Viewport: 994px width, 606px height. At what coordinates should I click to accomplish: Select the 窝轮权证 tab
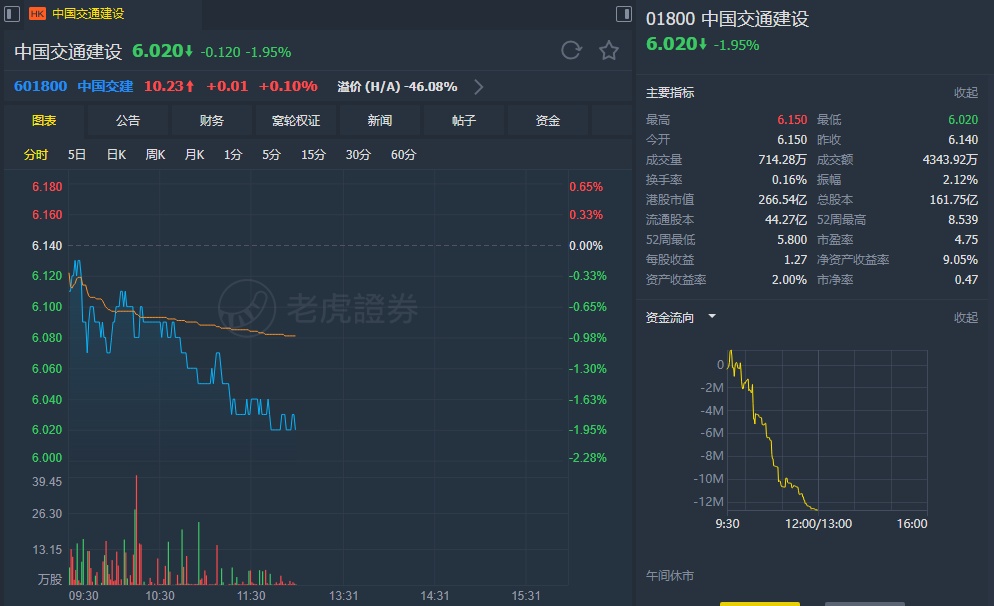296,121
